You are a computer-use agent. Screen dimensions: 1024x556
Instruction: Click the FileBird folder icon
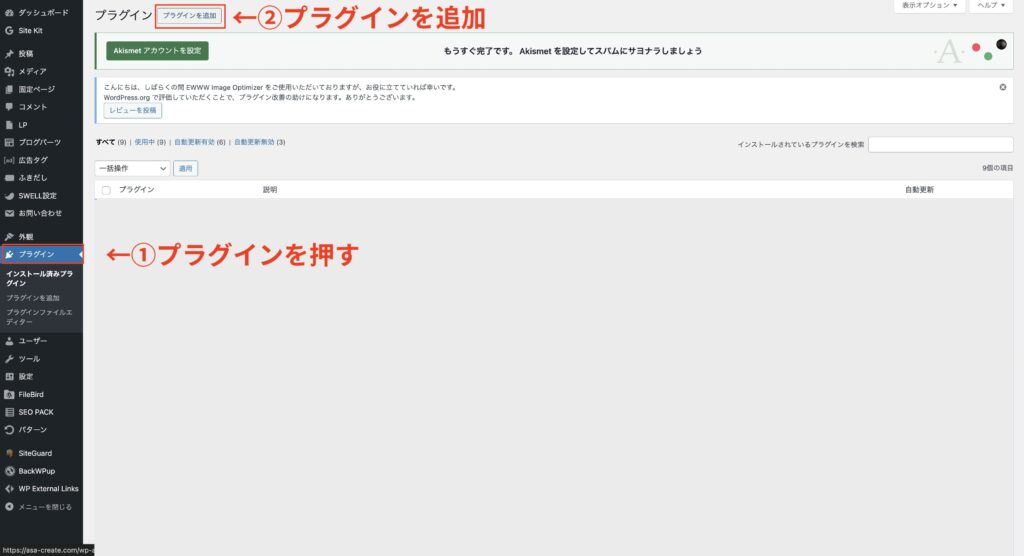(x=9, y=394)
